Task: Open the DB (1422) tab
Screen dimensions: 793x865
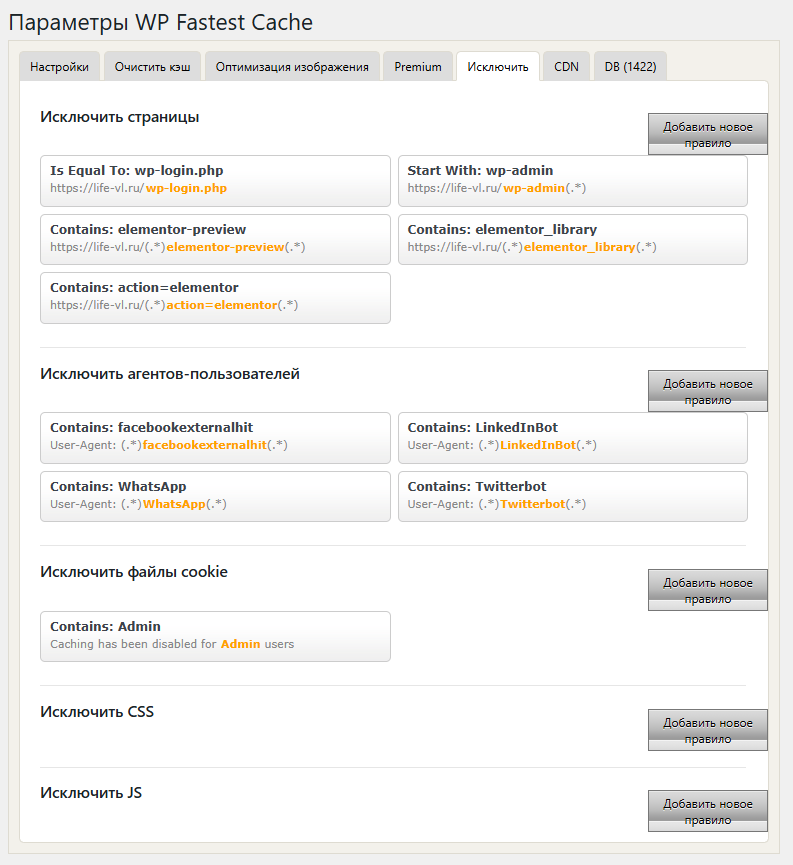Action: point(630,66)
